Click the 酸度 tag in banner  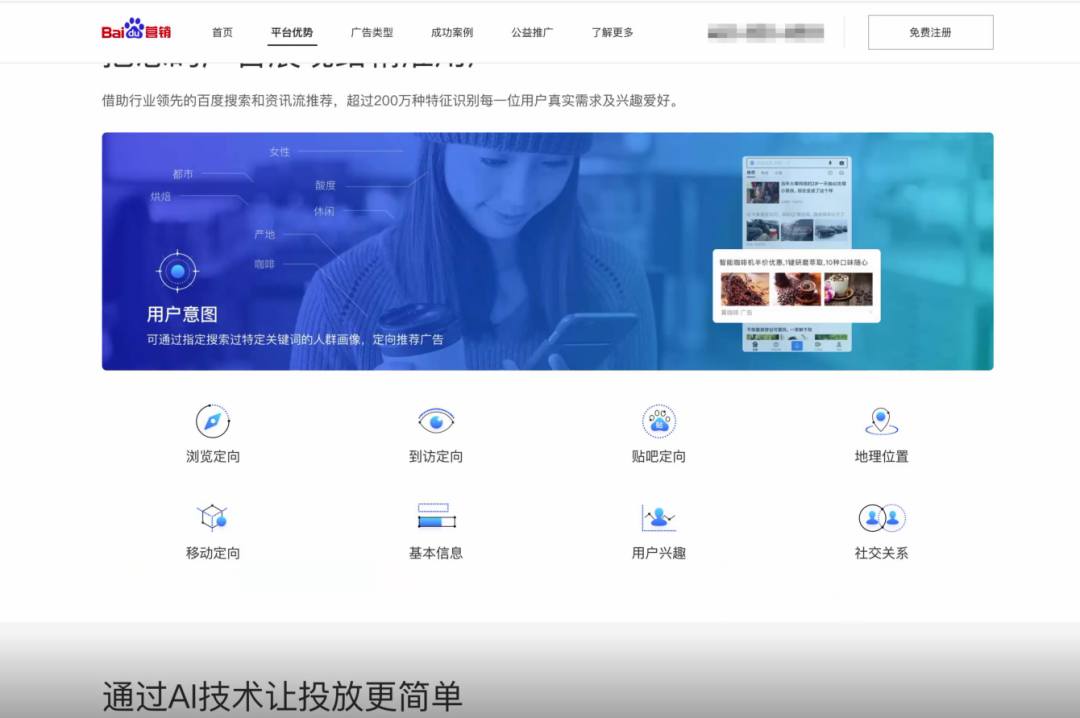pyautogui.click(x=326, y=185)
